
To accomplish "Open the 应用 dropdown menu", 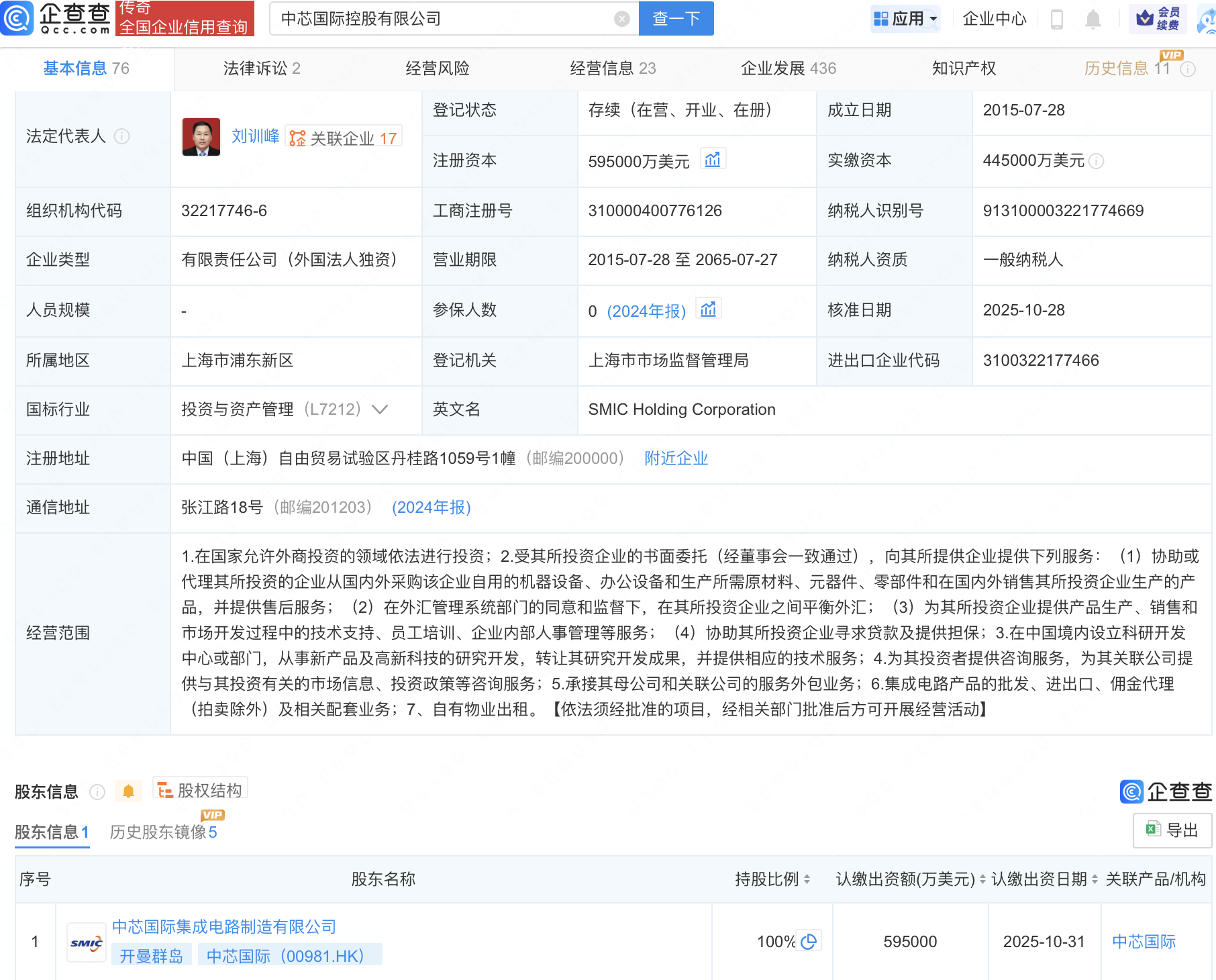I will click(905, 19).
